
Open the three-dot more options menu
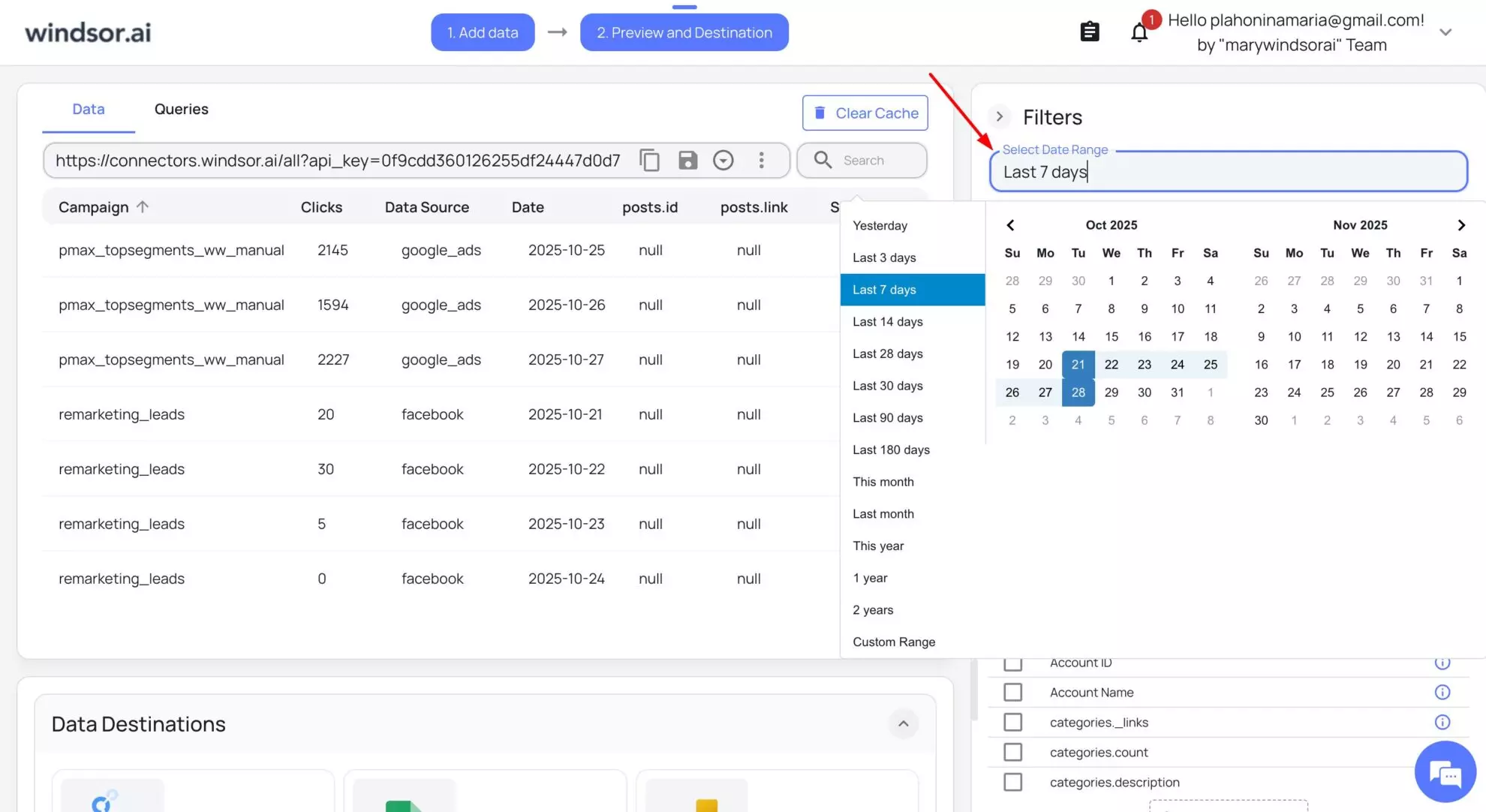(761, 161)
